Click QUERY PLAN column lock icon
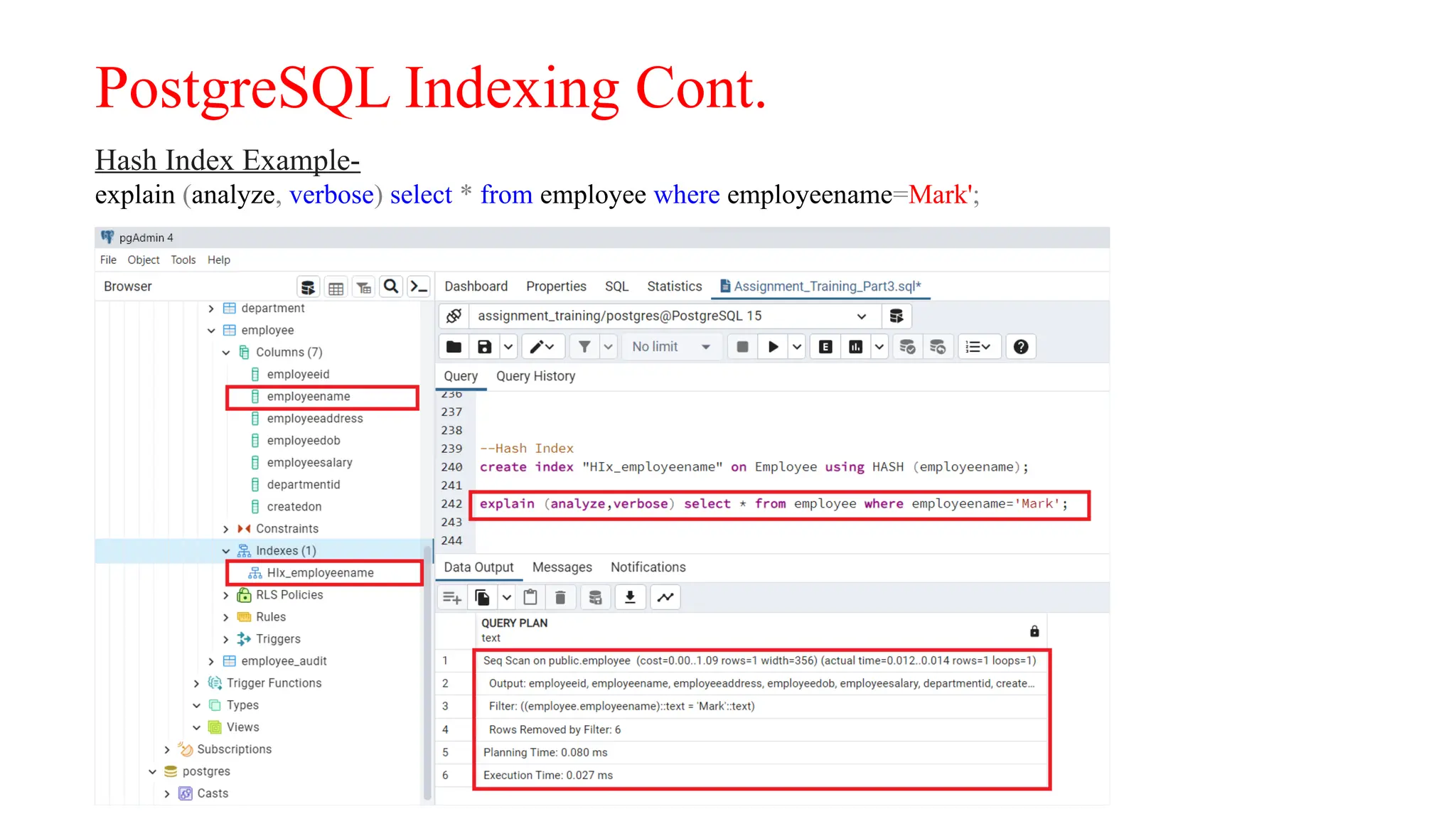Image resolution: width=1456 pixels, height=819 pixels. (1034, 631)
